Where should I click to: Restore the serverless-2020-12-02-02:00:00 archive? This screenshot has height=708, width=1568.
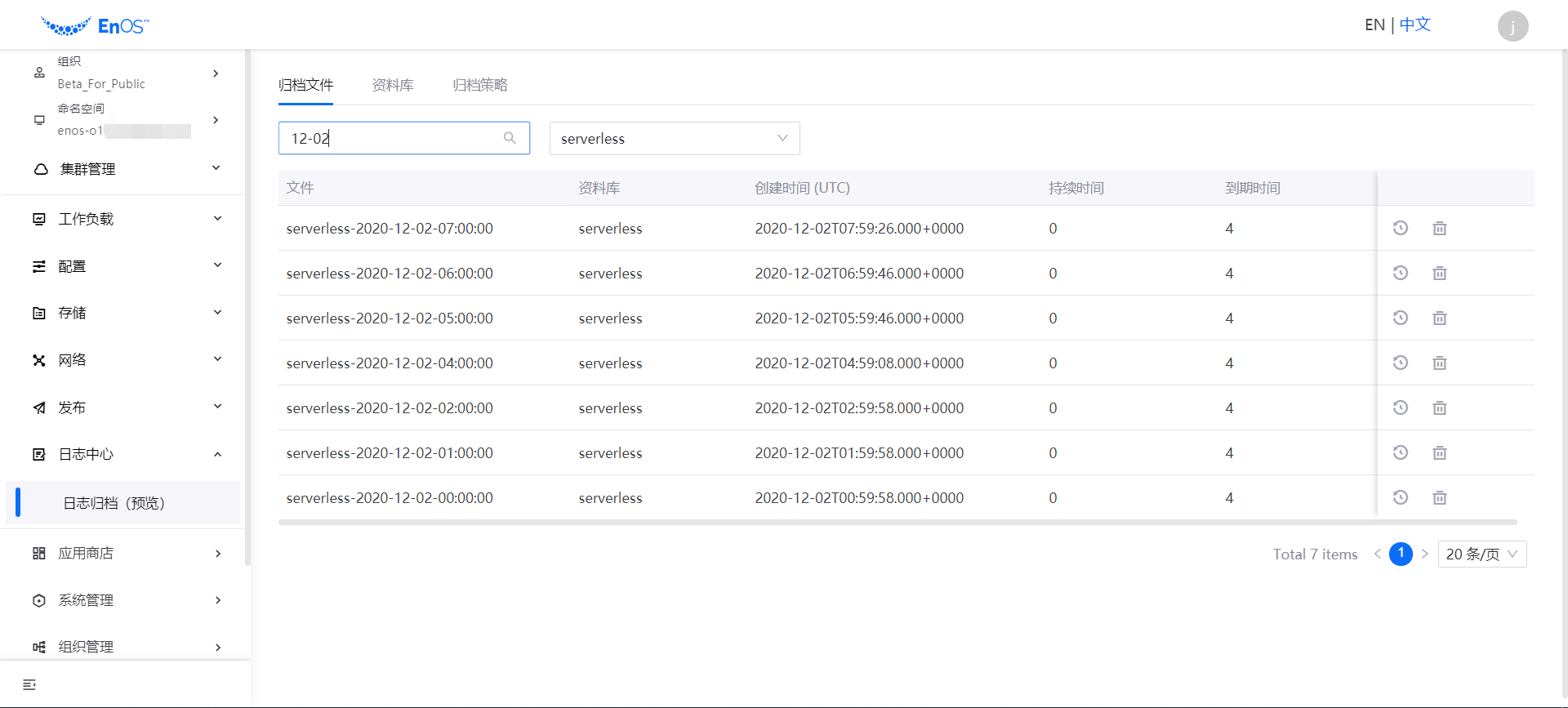[1400, 407]
